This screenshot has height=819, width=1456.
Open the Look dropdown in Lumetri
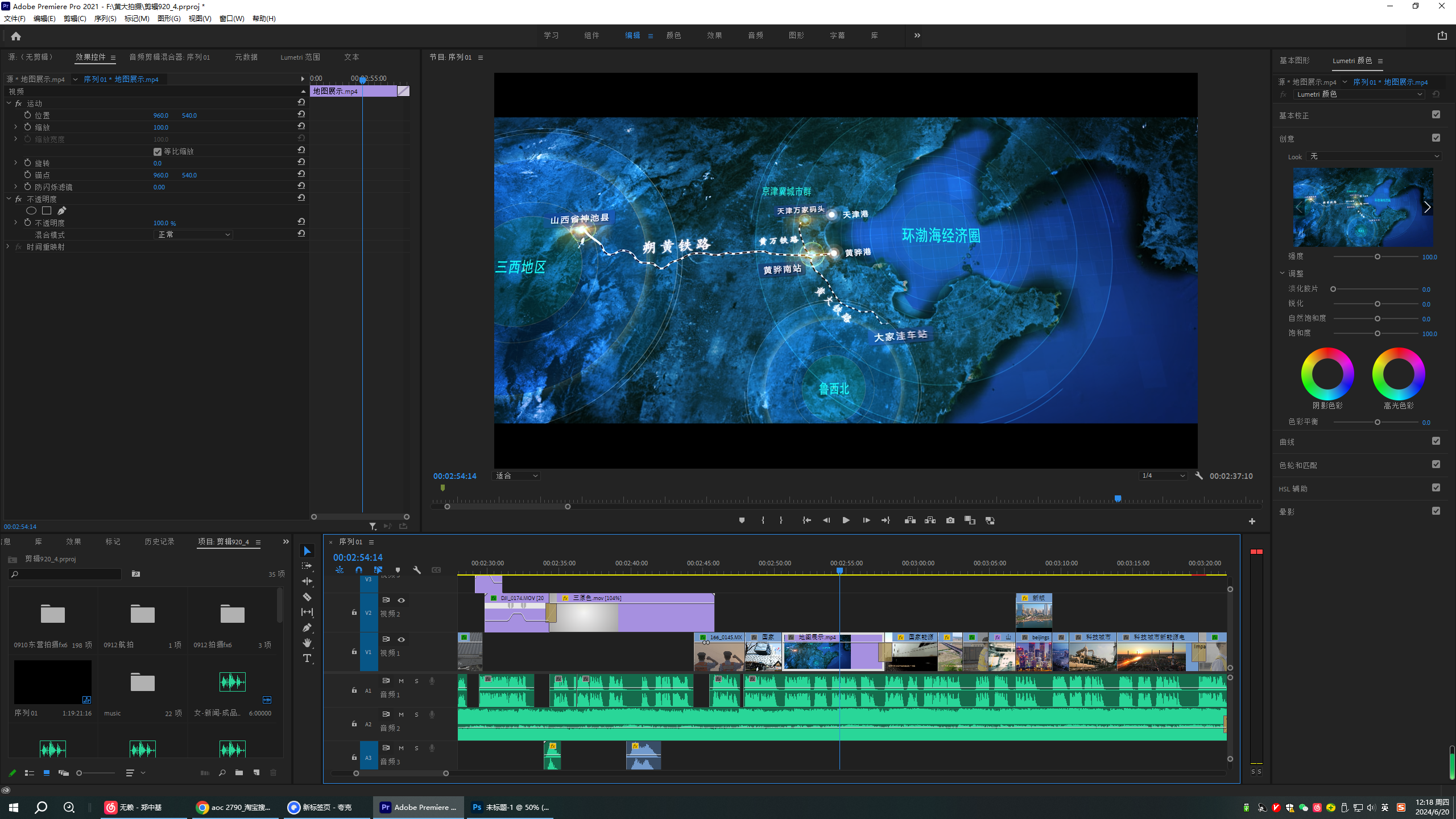[1374, 156]
